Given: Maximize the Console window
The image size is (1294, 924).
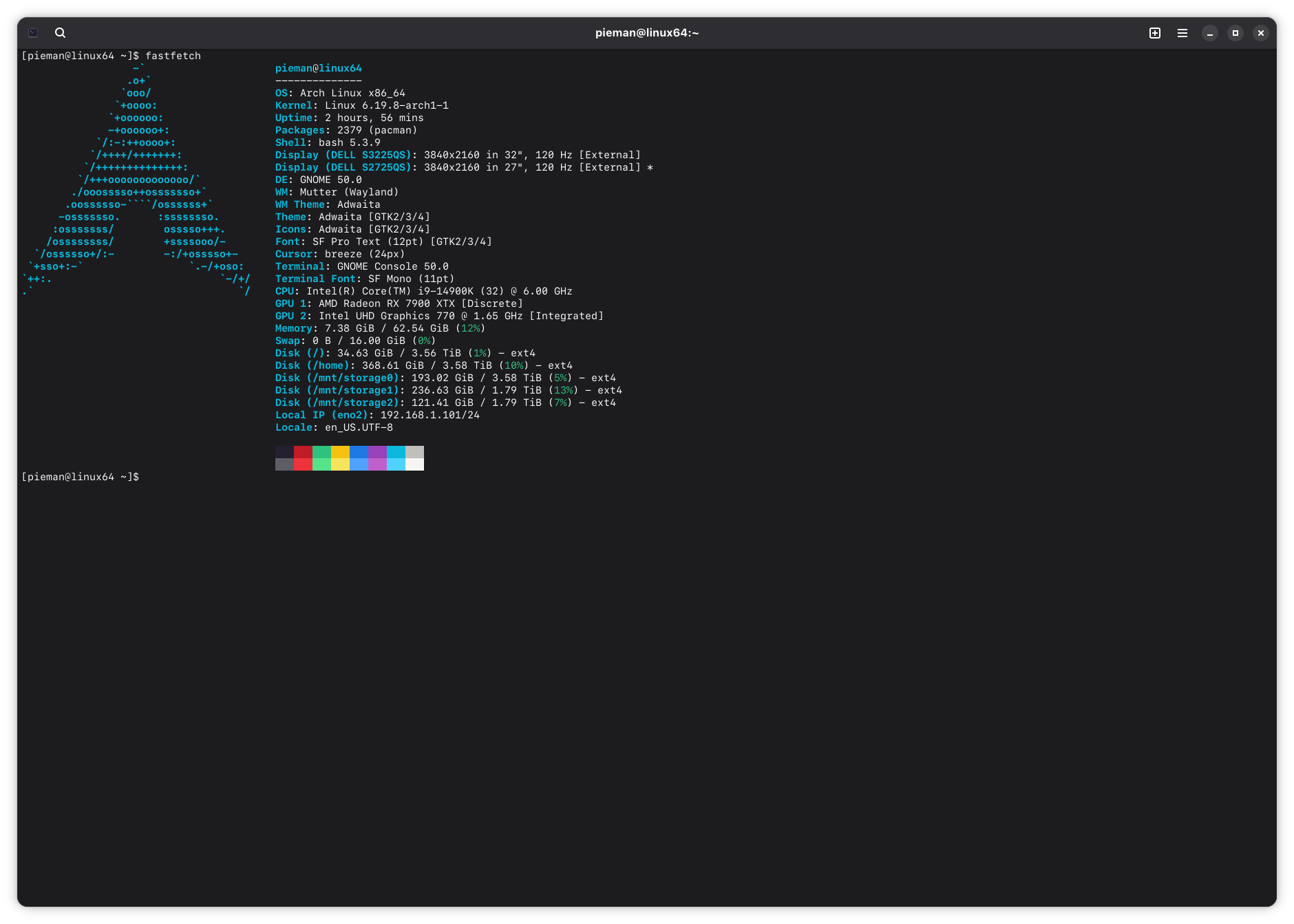Looking at the screenshot, I should coord(1235,33).
